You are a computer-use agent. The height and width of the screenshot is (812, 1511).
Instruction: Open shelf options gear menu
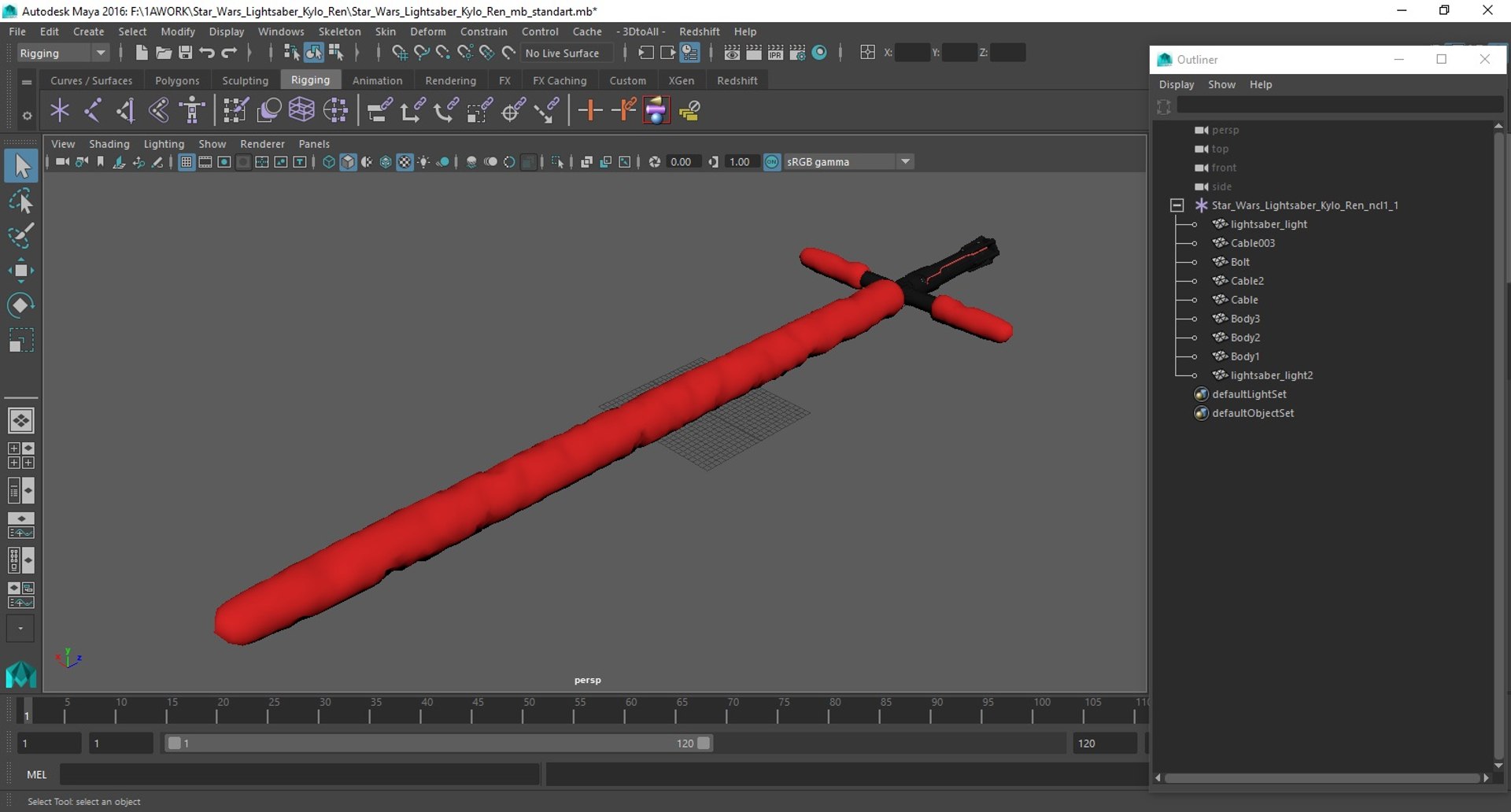[x=27, y=116]
